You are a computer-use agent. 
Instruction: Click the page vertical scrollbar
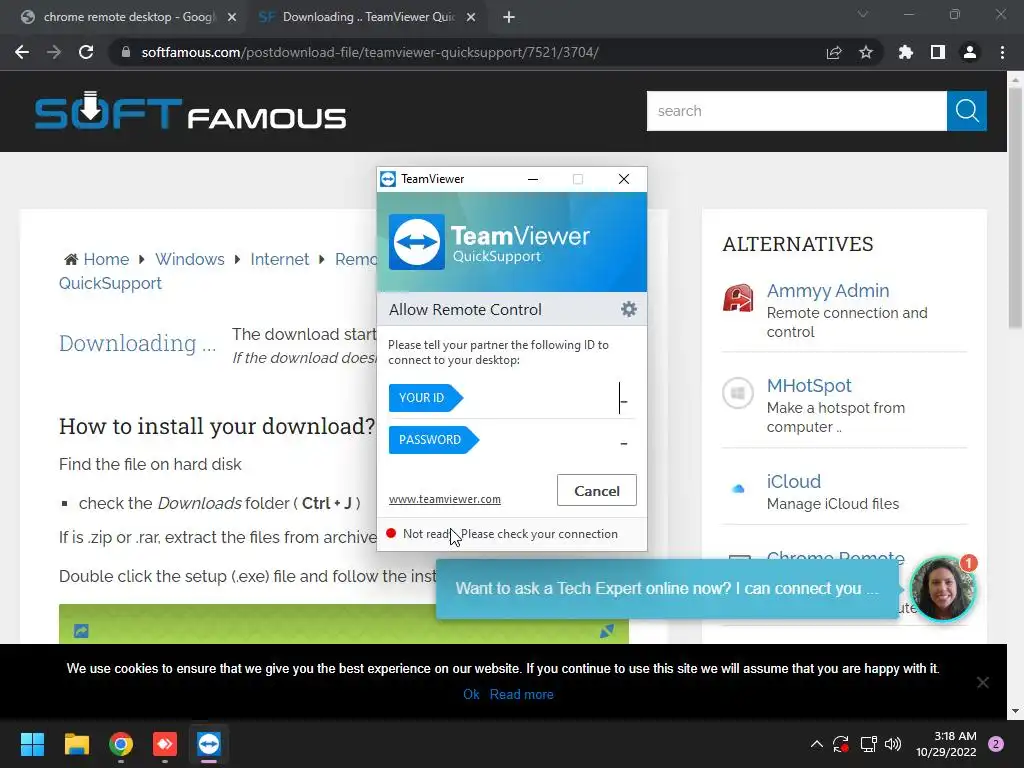coord(1015,208)
